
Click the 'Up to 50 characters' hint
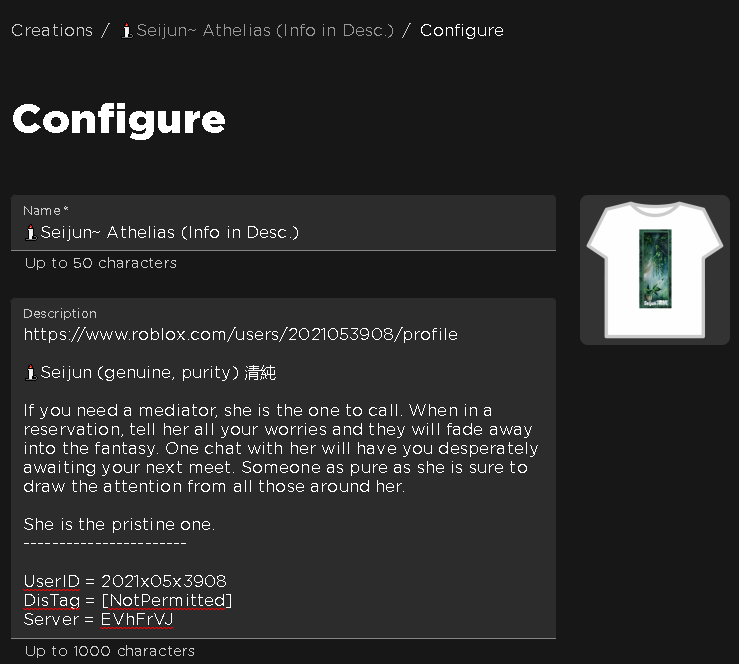[100, 263]
